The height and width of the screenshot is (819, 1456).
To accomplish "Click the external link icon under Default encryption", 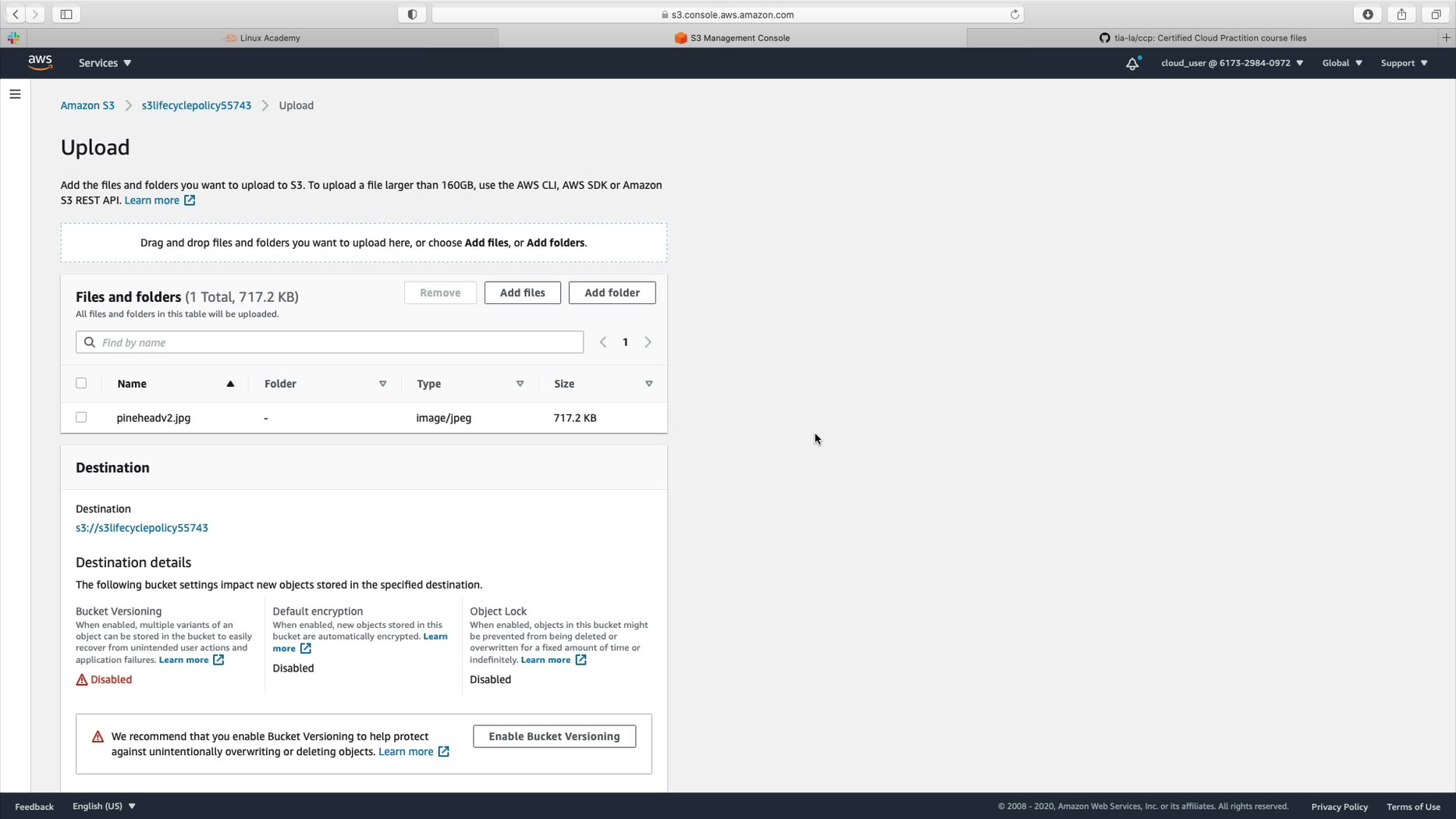I will tap(306, 648).
